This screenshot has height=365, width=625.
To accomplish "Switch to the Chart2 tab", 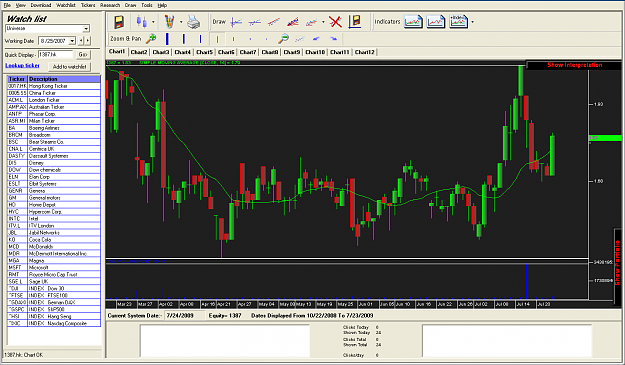I will coord(139,52).
